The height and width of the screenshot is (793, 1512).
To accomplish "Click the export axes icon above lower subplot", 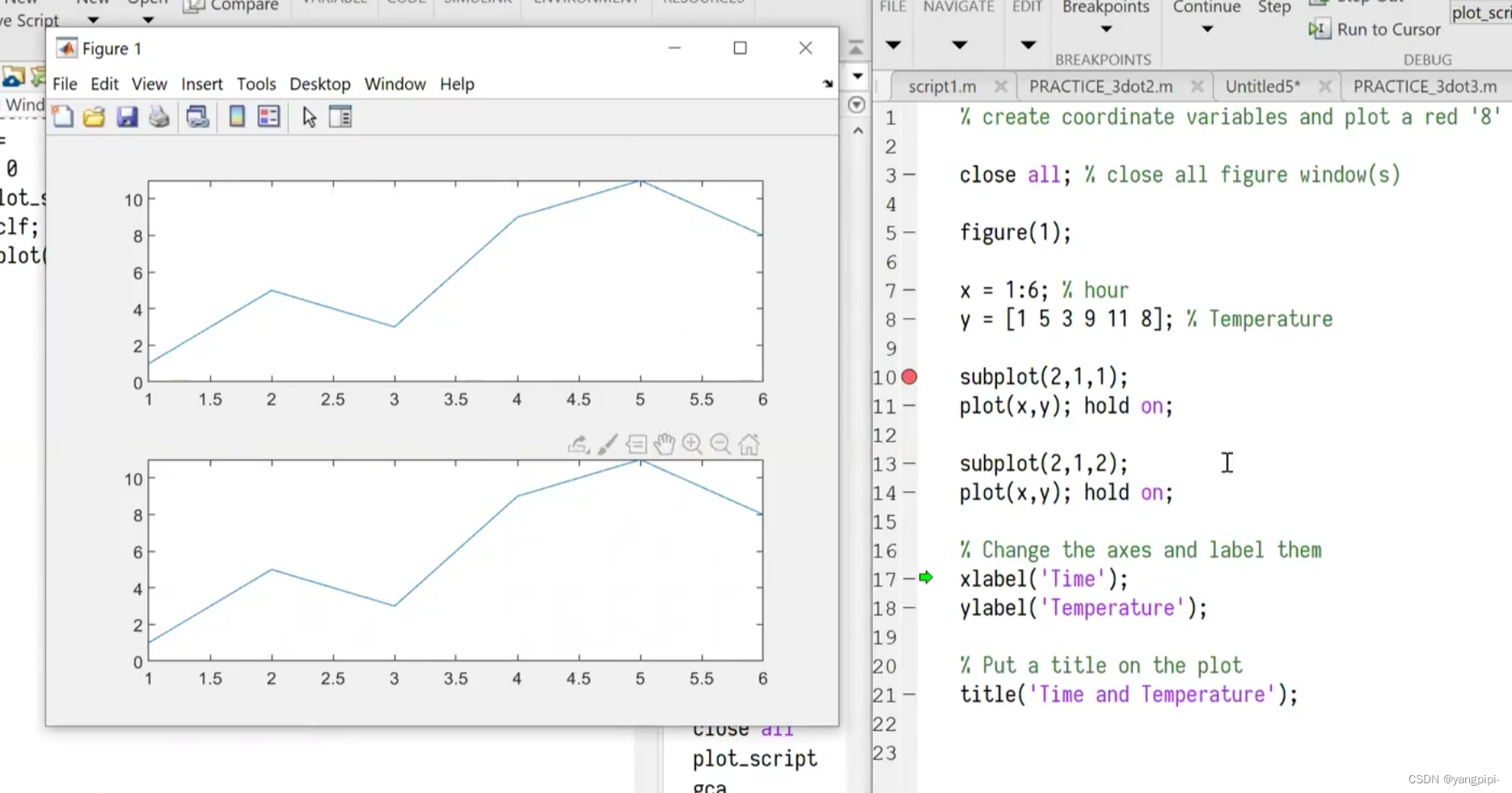I will [578, 444].
